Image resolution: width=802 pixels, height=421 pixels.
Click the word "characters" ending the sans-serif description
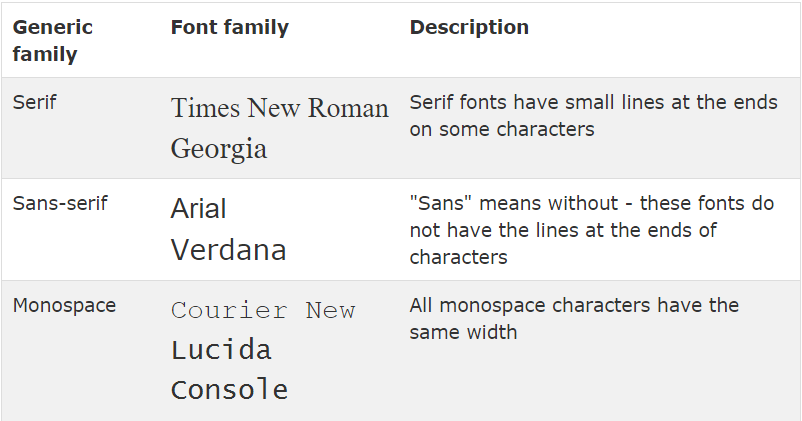point(458,257)
